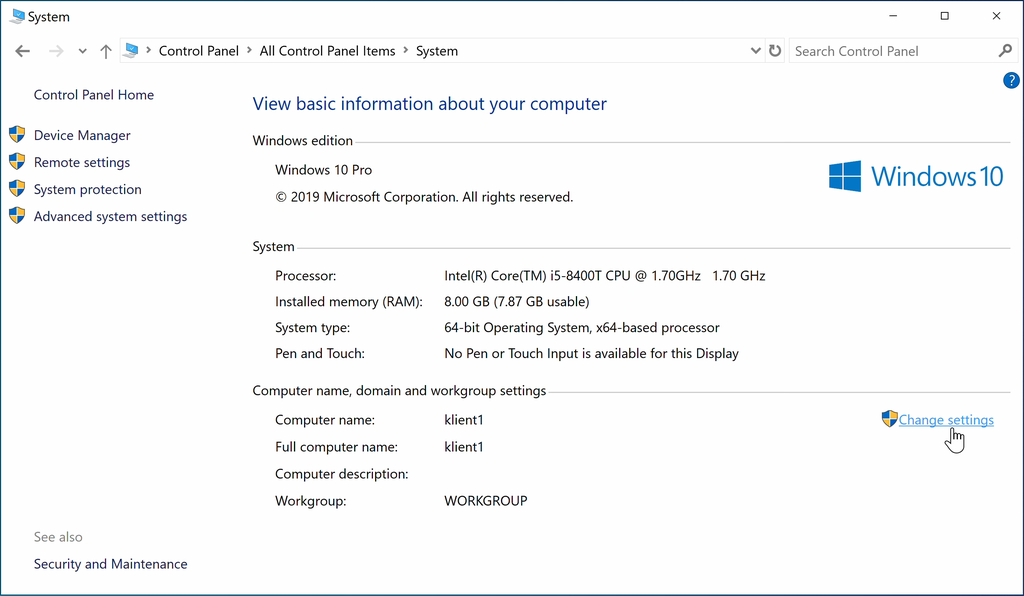Image resolution: width=1024 pixels, height=596 pixels.
Task: Click the computer icon in address bar
Action: pos(131,50)
